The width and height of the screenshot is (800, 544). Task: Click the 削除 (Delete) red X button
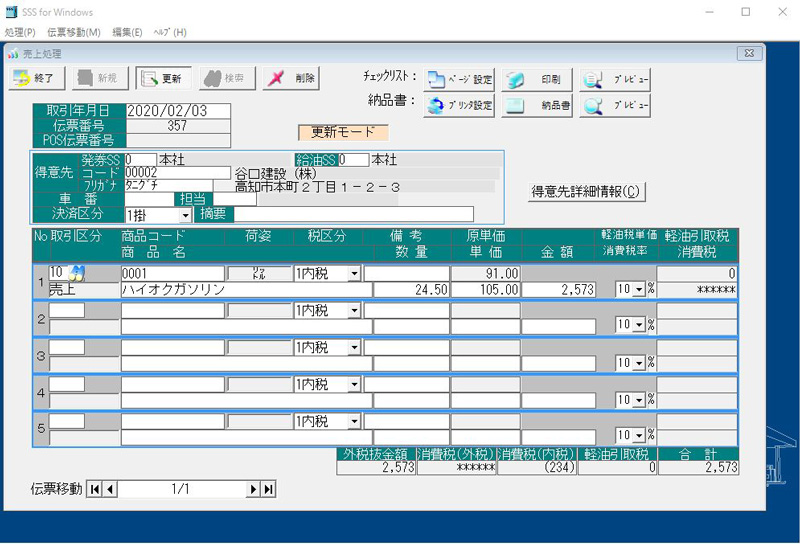click(x=292, y=78)
